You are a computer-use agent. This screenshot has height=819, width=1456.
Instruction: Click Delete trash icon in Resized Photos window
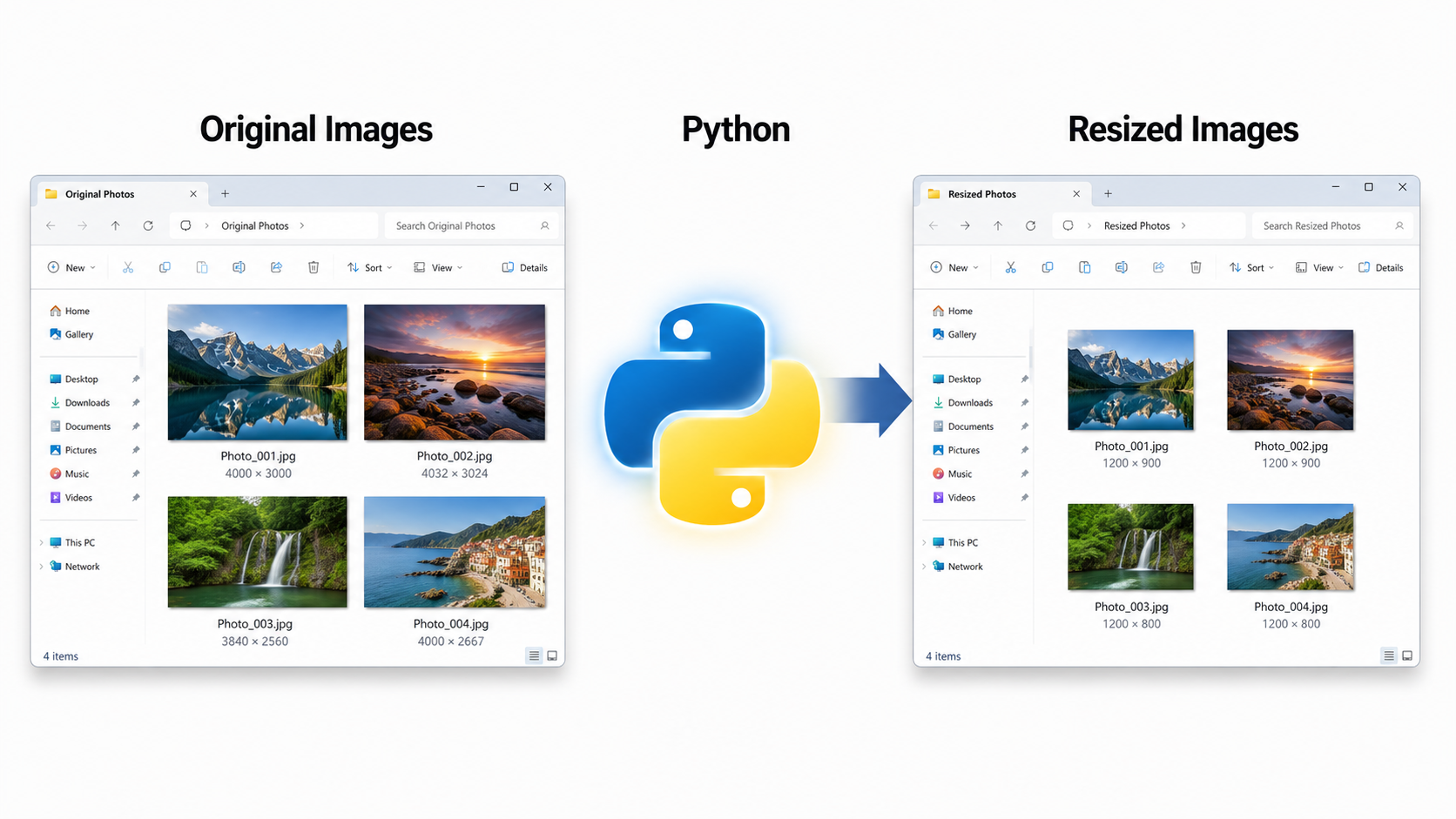(1196, 267)
